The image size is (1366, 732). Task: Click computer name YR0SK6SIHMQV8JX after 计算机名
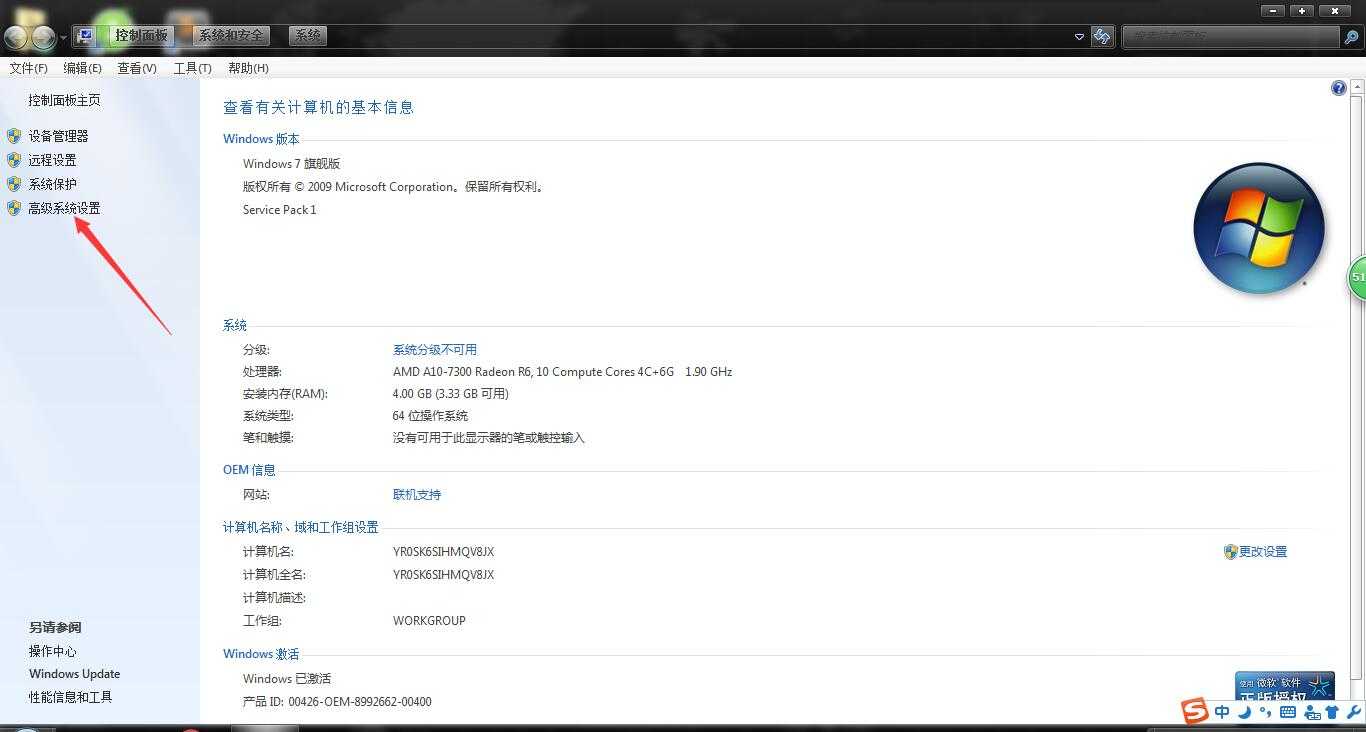[443, 552]
